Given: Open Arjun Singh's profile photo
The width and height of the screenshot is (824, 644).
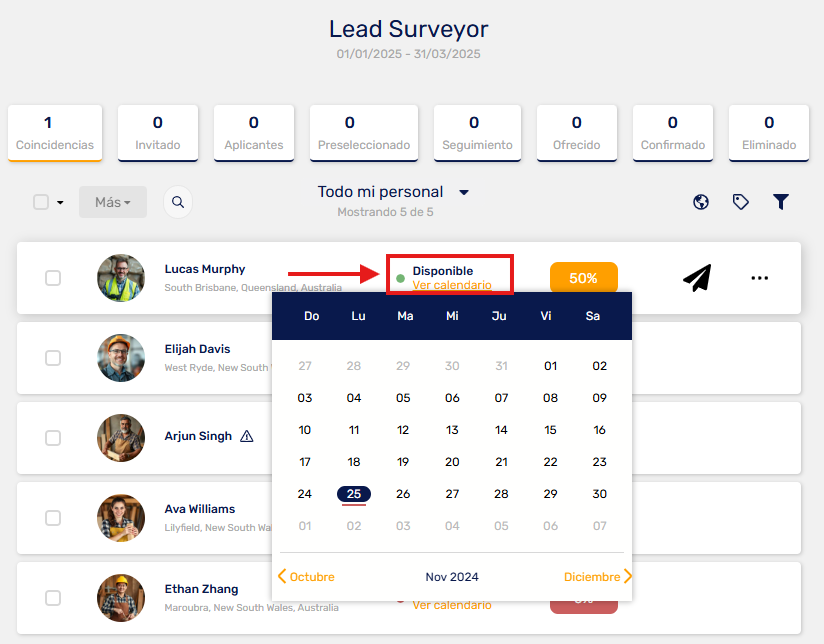Looking at the screenshot, I should 121,438.
